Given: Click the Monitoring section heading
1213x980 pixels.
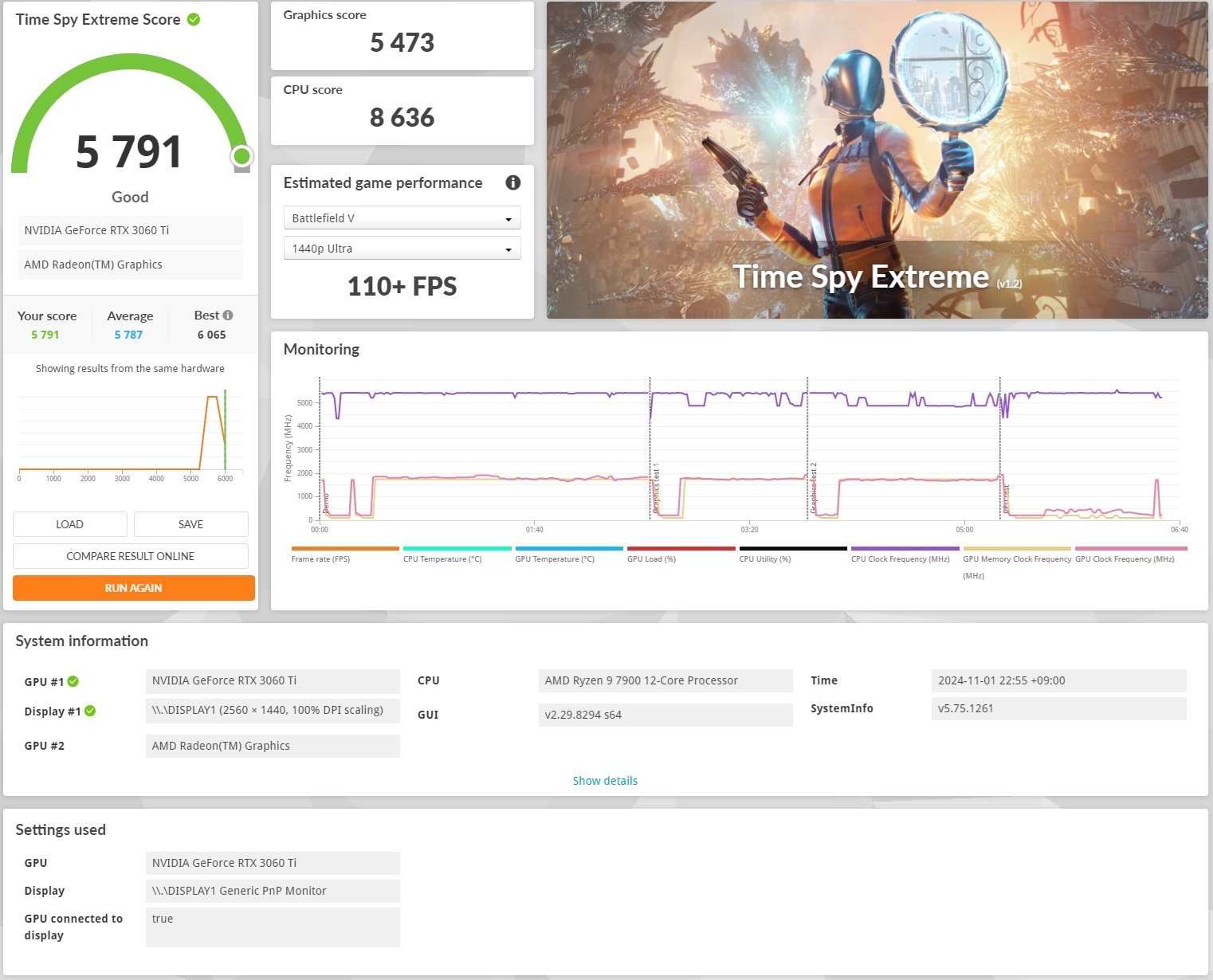Looking at the screenshot, I should pyautogui.click(x=321, y=349).
